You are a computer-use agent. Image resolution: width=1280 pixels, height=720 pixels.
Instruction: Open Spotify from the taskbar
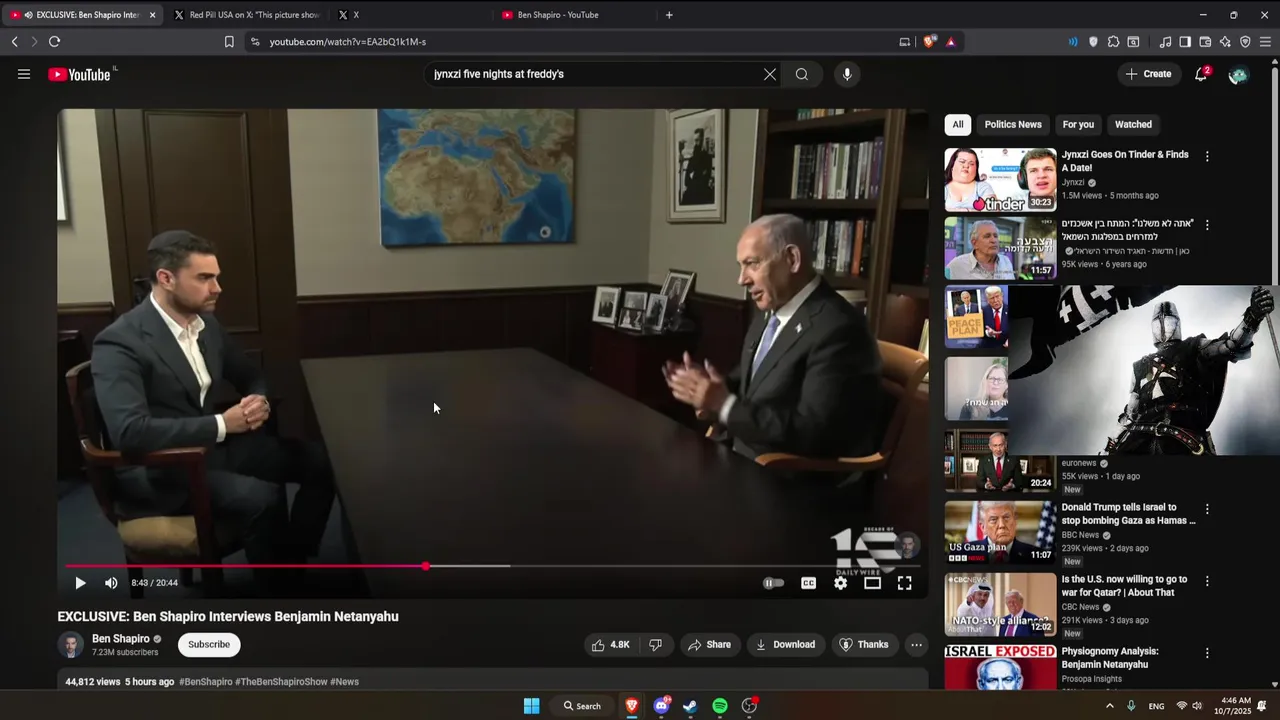pos(720,706)
